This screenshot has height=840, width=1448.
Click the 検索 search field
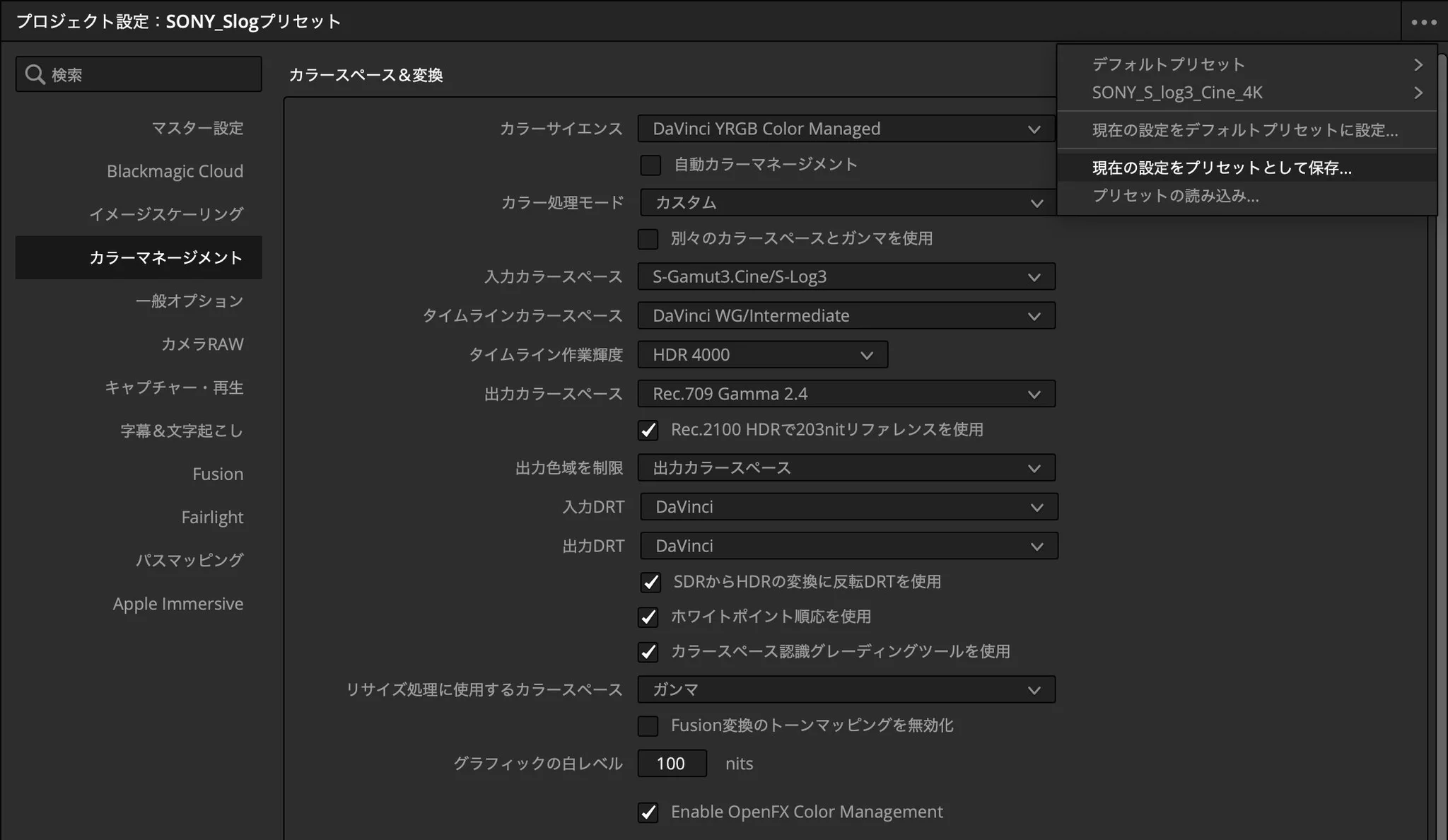139,74
